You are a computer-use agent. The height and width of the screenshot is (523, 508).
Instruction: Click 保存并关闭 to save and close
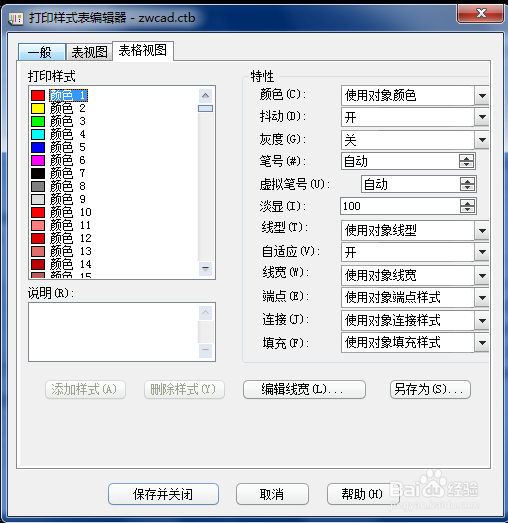pos(163,494)
